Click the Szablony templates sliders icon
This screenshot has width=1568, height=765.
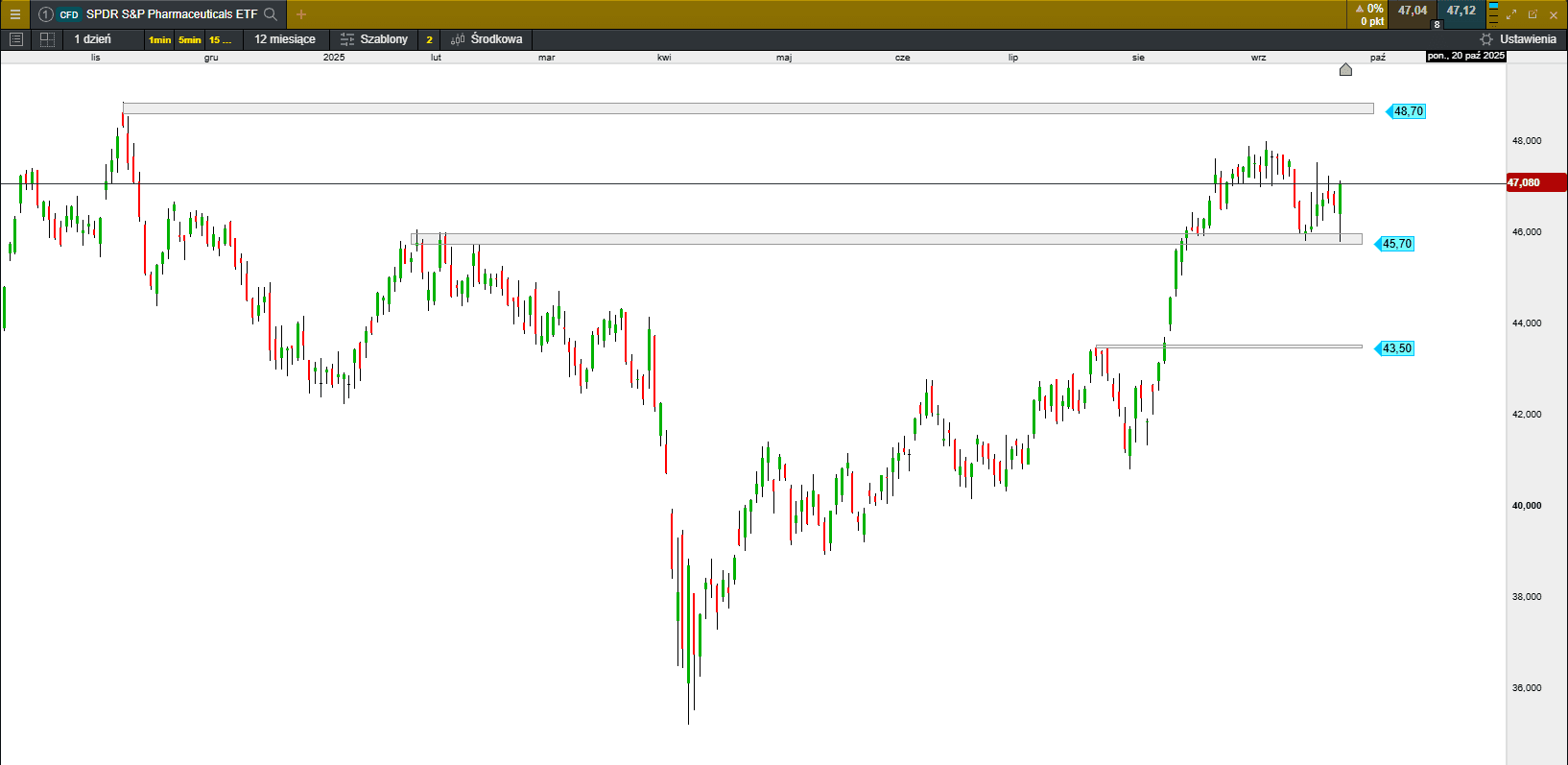[347, 39]
